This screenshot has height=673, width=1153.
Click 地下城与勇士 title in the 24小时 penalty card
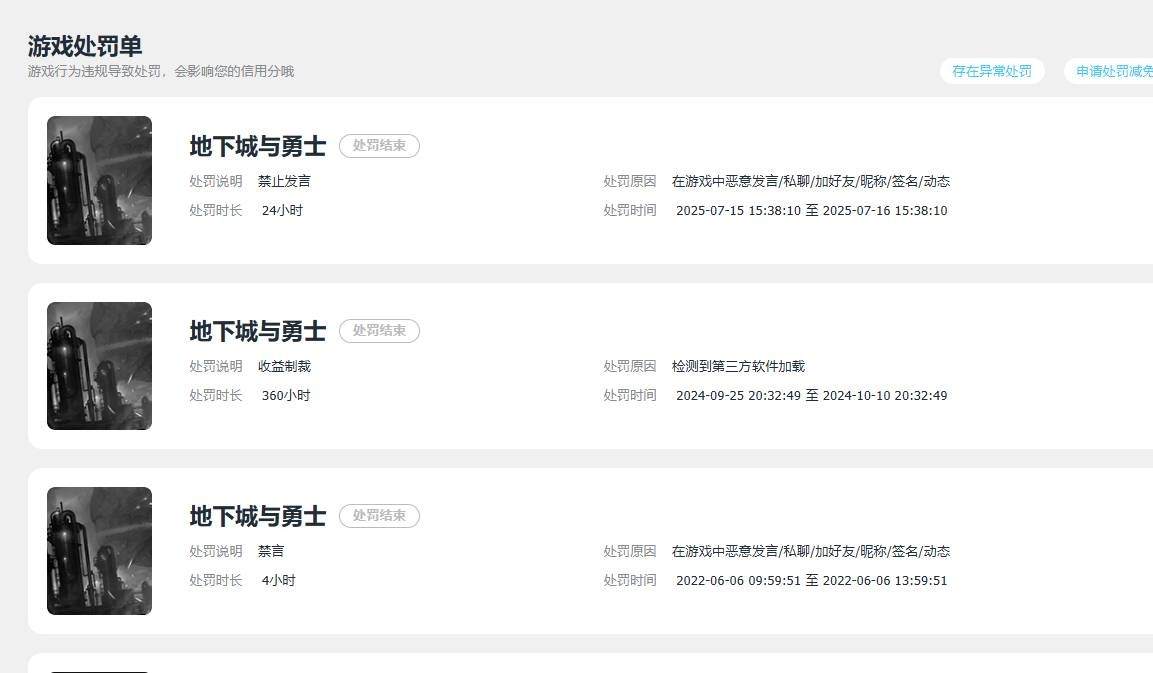(x=257, y=146)
